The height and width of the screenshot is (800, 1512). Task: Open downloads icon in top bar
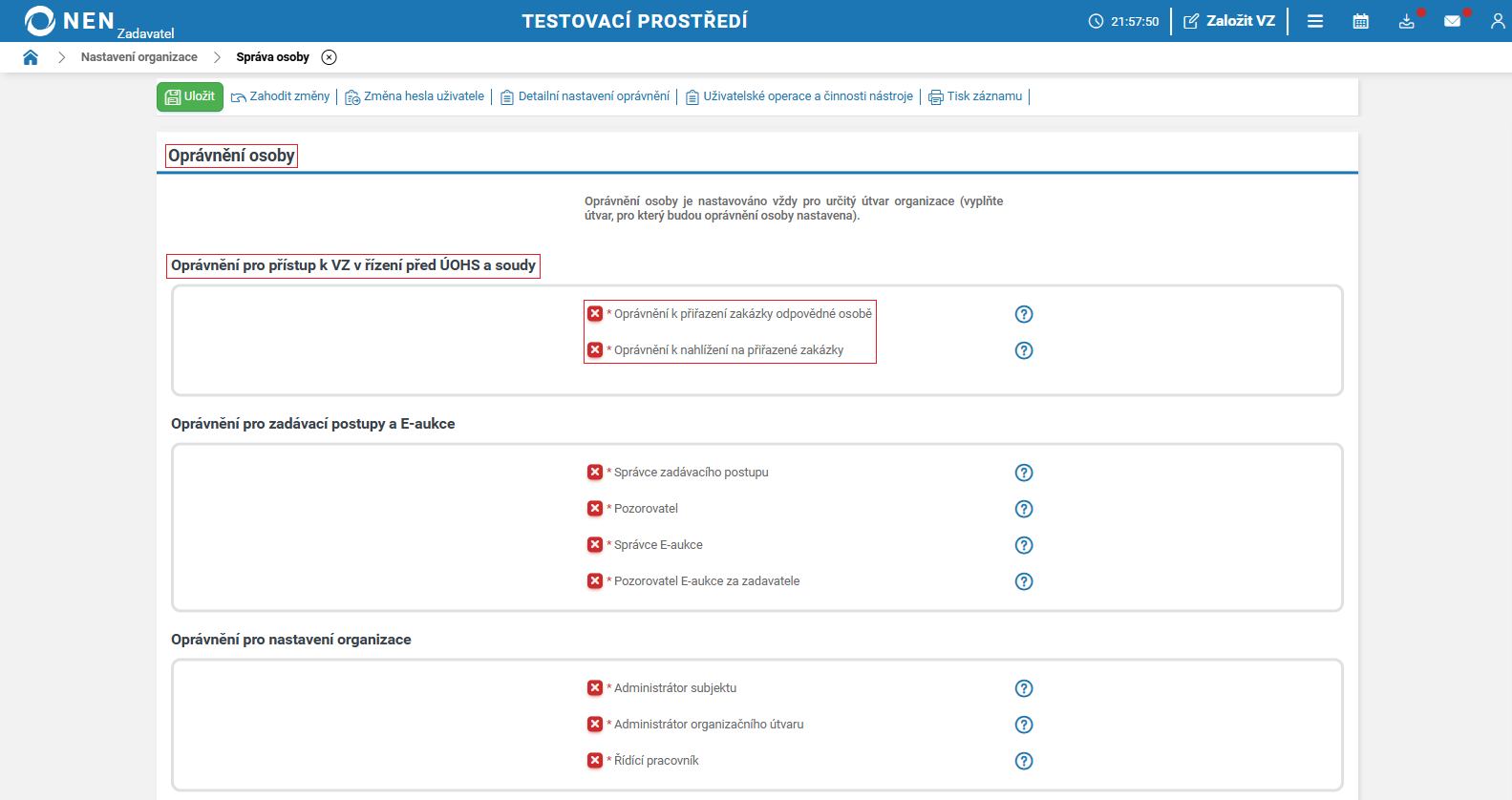pyautogui.click(x=1406, y=21)
